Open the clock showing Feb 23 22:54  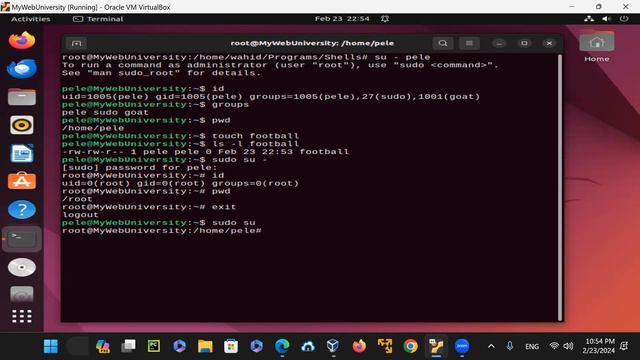[342, 19]
